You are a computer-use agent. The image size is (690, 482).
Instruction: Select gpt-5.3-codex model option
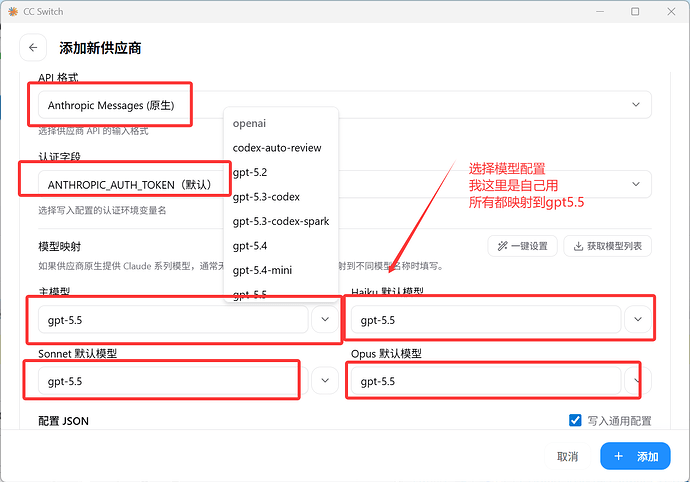point(266,197)
